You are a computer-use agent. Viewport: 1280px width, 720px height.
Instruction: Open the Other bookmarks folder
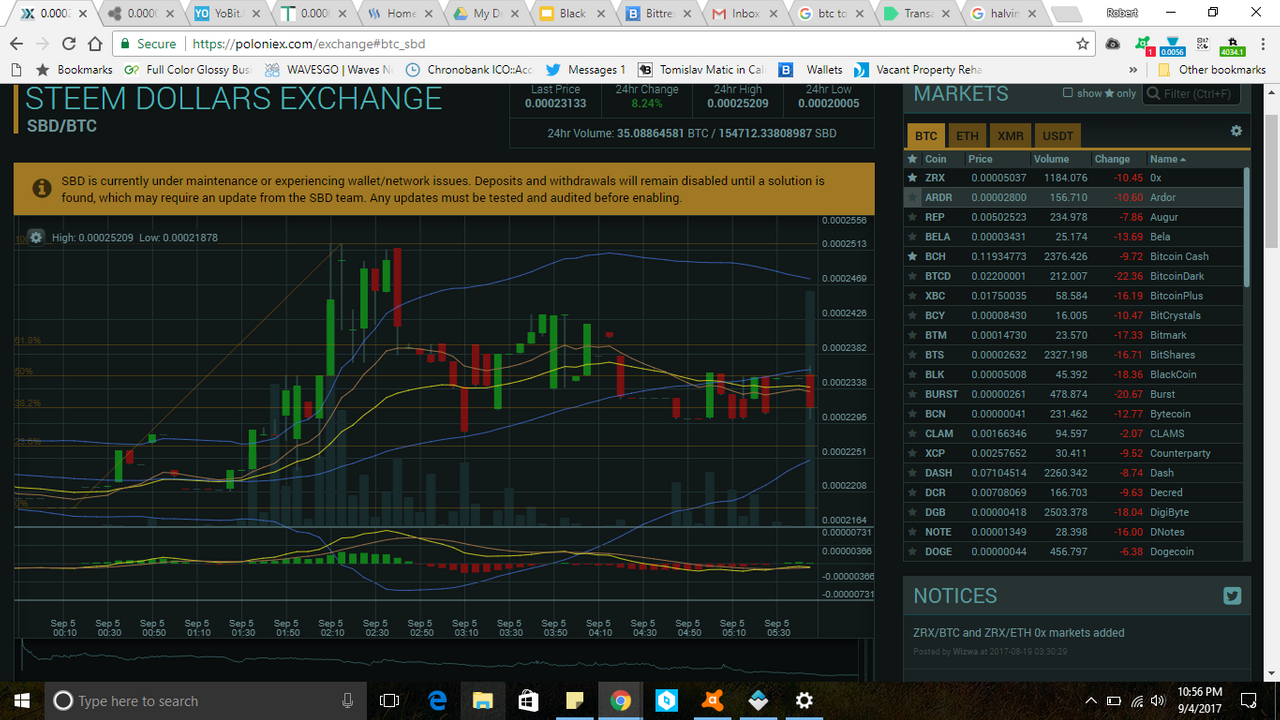tap(1212, 70)
